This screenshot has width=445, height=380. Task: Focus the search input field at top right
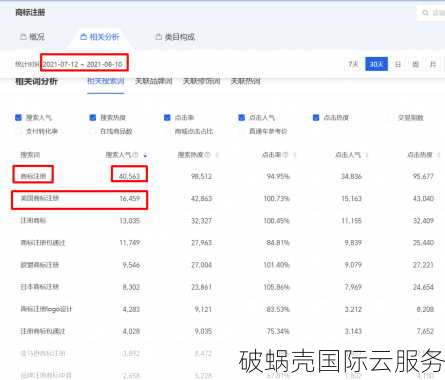(x=431, y=13)
